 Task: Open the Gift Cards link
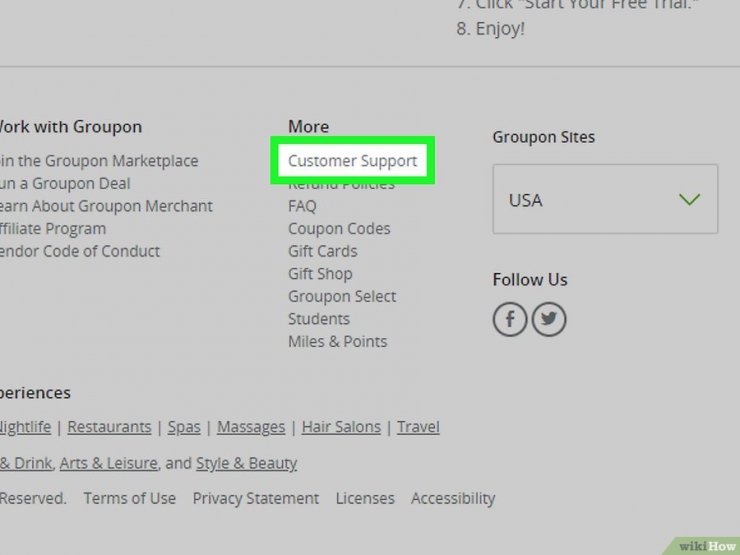pos(323,251)
